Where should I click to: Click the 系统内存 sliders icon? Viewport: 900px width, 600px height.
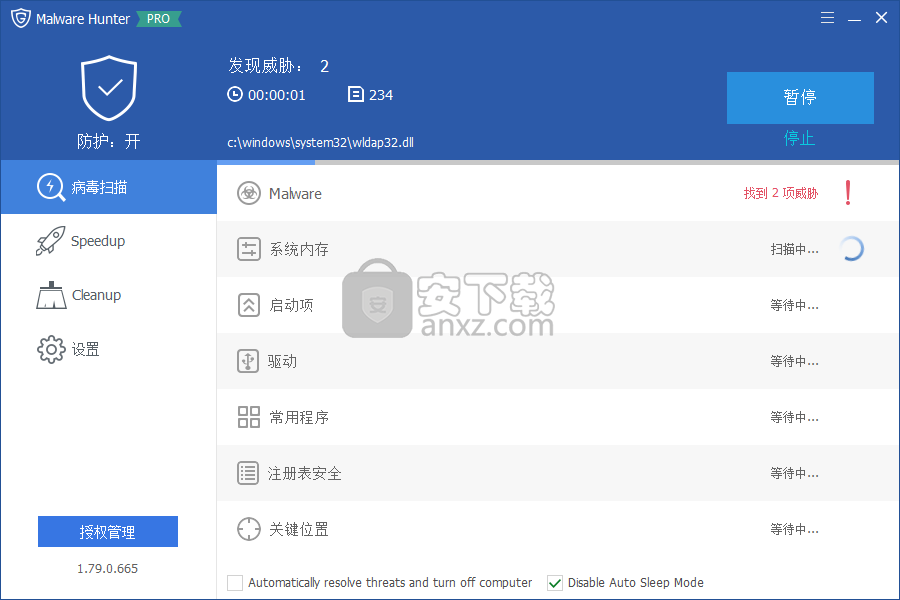(249, 249)
